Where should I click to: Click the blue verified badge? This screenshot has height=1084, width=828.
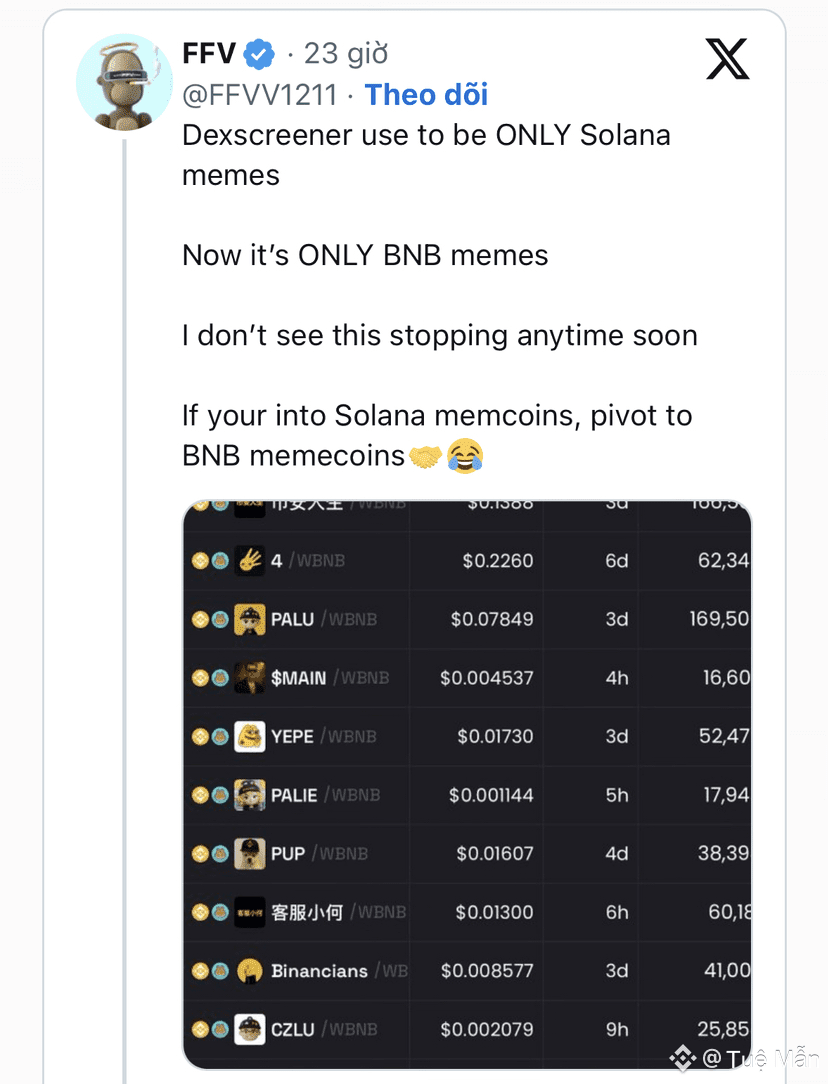(x=261, y=53)
